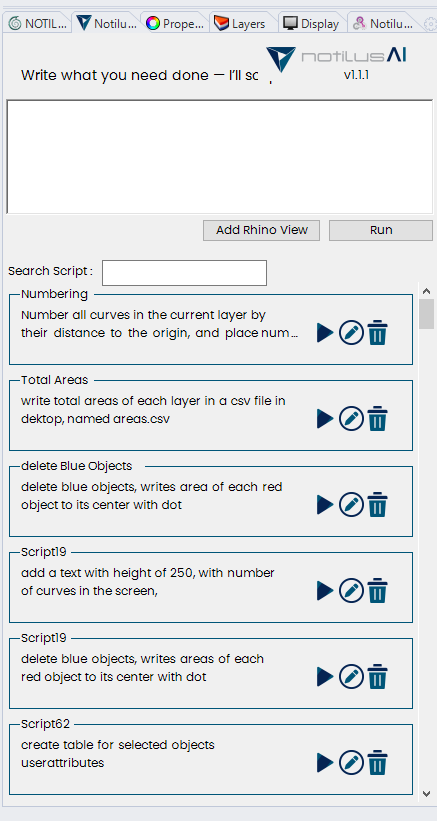Click inside the large prompt text area
The image size is (437, 821).
click(x=219, y=157)
